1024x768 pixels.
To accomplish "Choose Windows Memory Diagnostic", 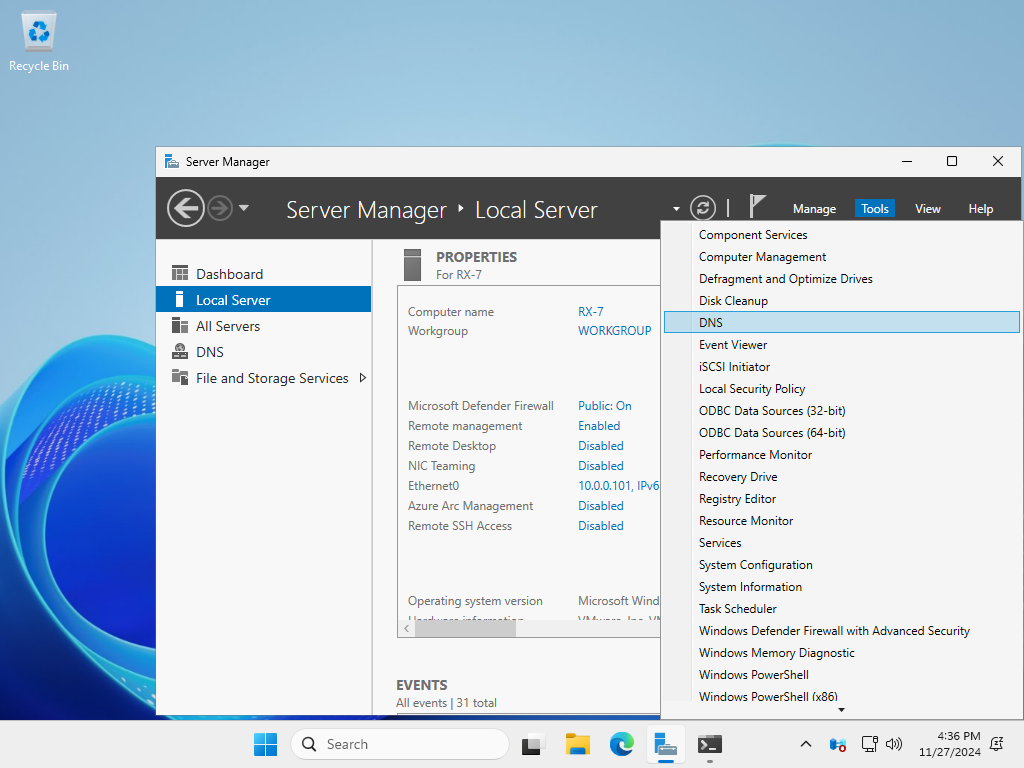I will click(841, 652).
